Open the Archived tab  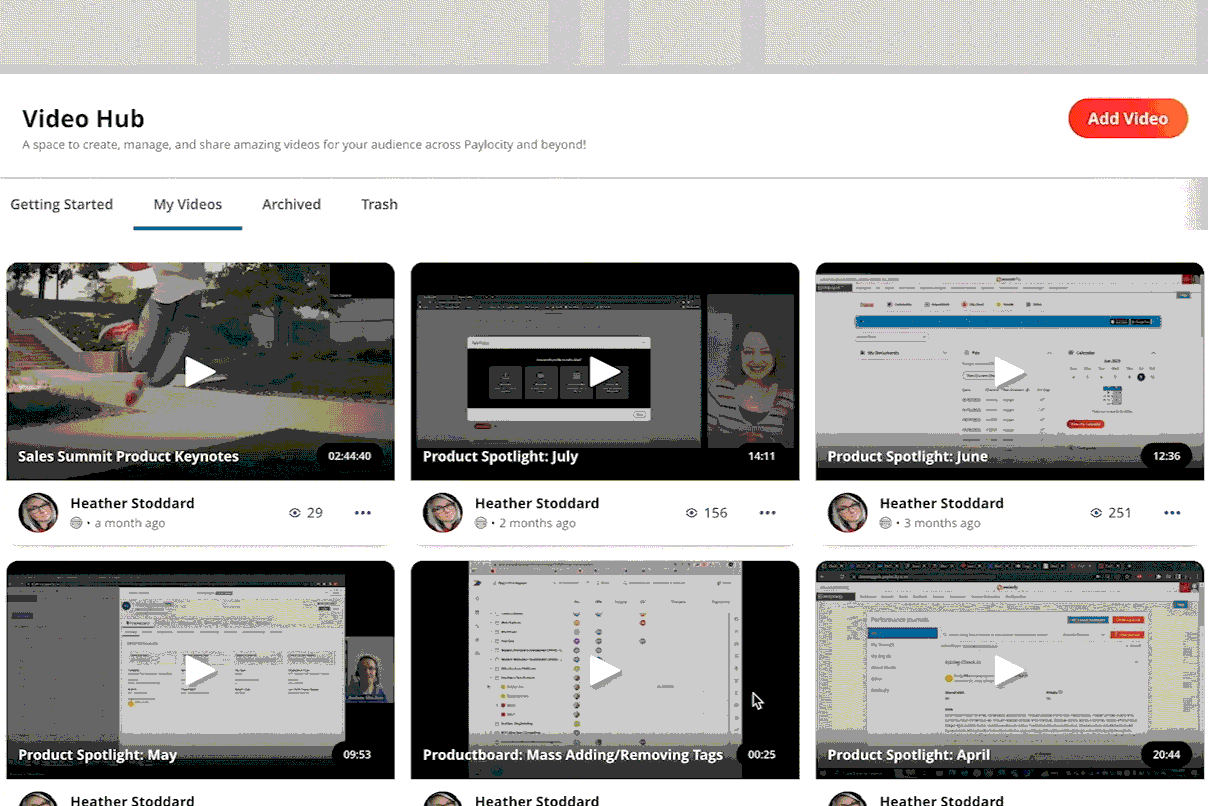292,204
